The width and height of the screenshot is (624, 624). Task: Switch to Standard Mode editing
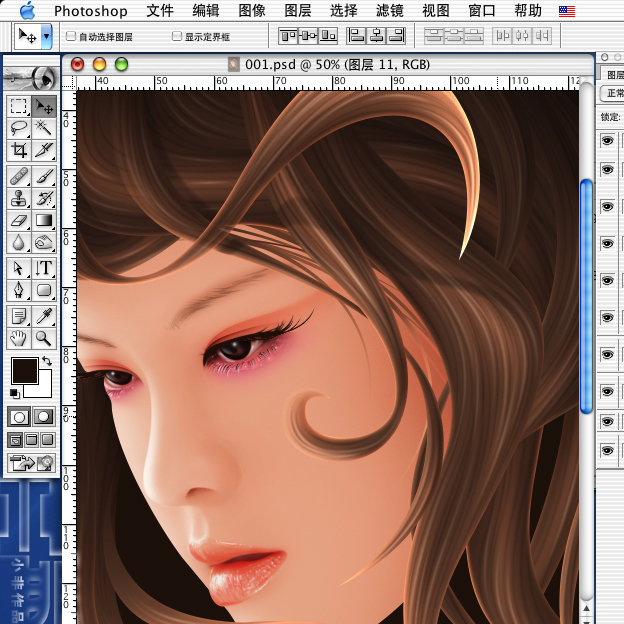(x=19, y=417)
